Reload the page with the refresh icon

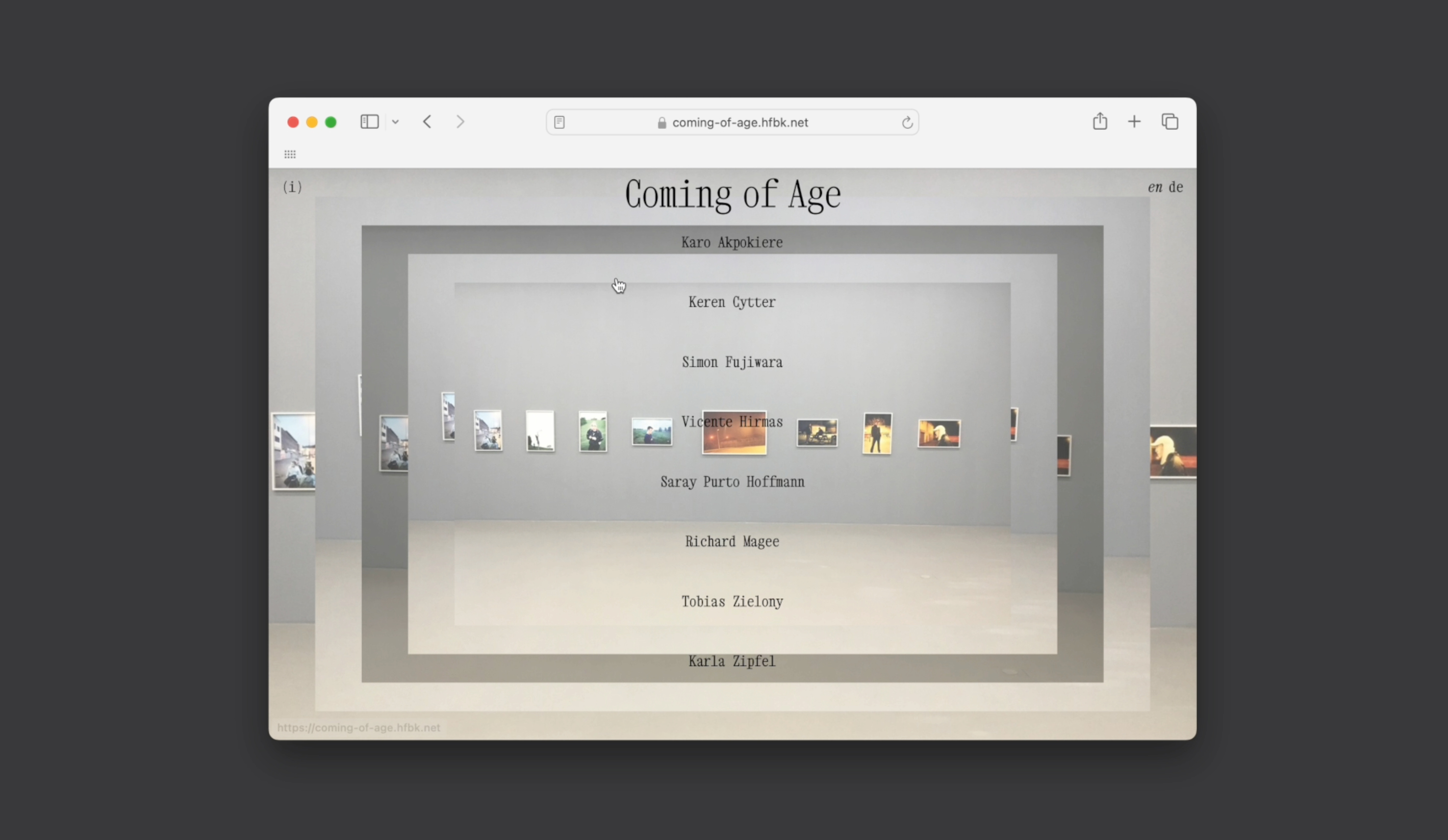[x=907, y=123]
